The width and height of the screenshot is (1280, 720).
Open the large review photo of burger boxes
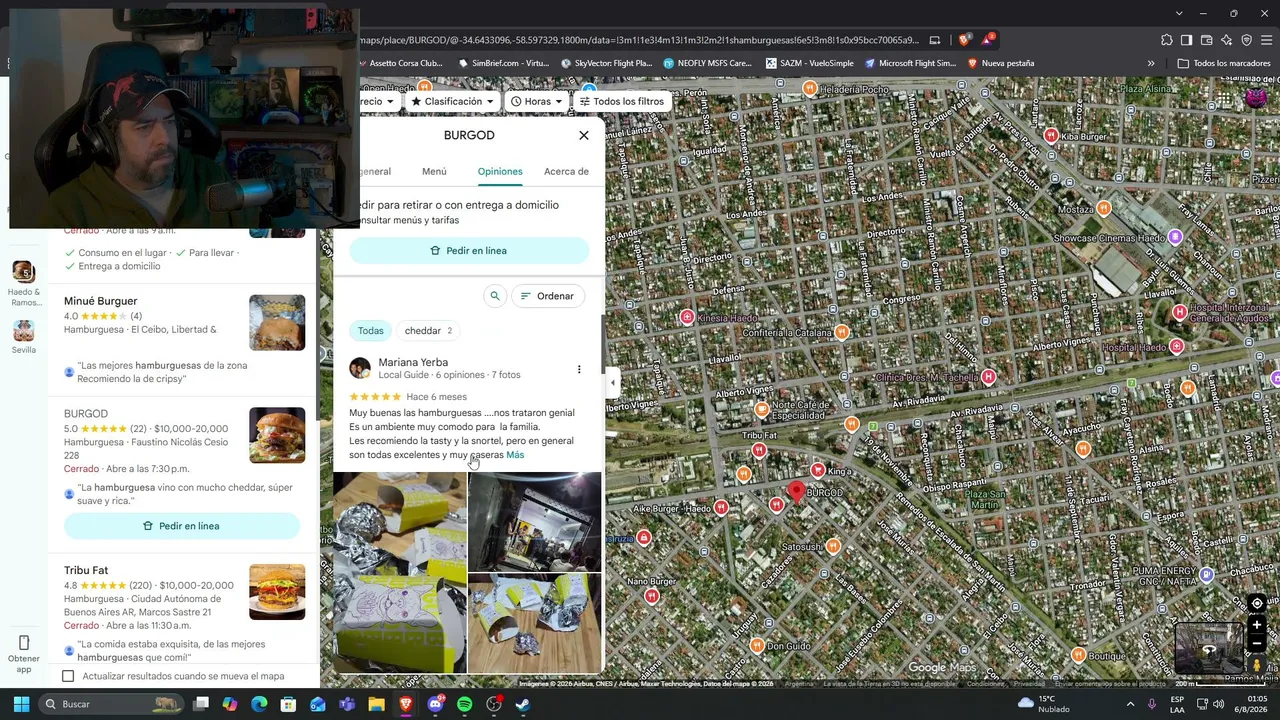[x=400, y=572]
